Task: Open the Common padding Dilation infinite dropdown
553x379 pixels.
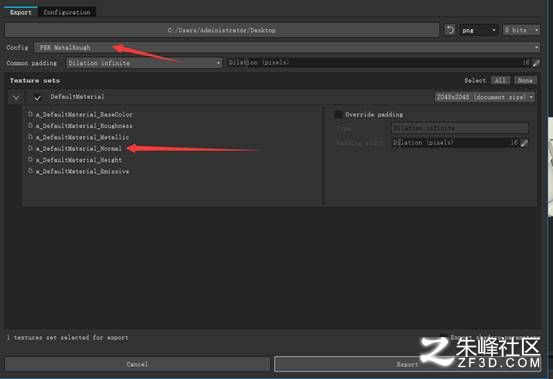Action: tap(144, 63)
